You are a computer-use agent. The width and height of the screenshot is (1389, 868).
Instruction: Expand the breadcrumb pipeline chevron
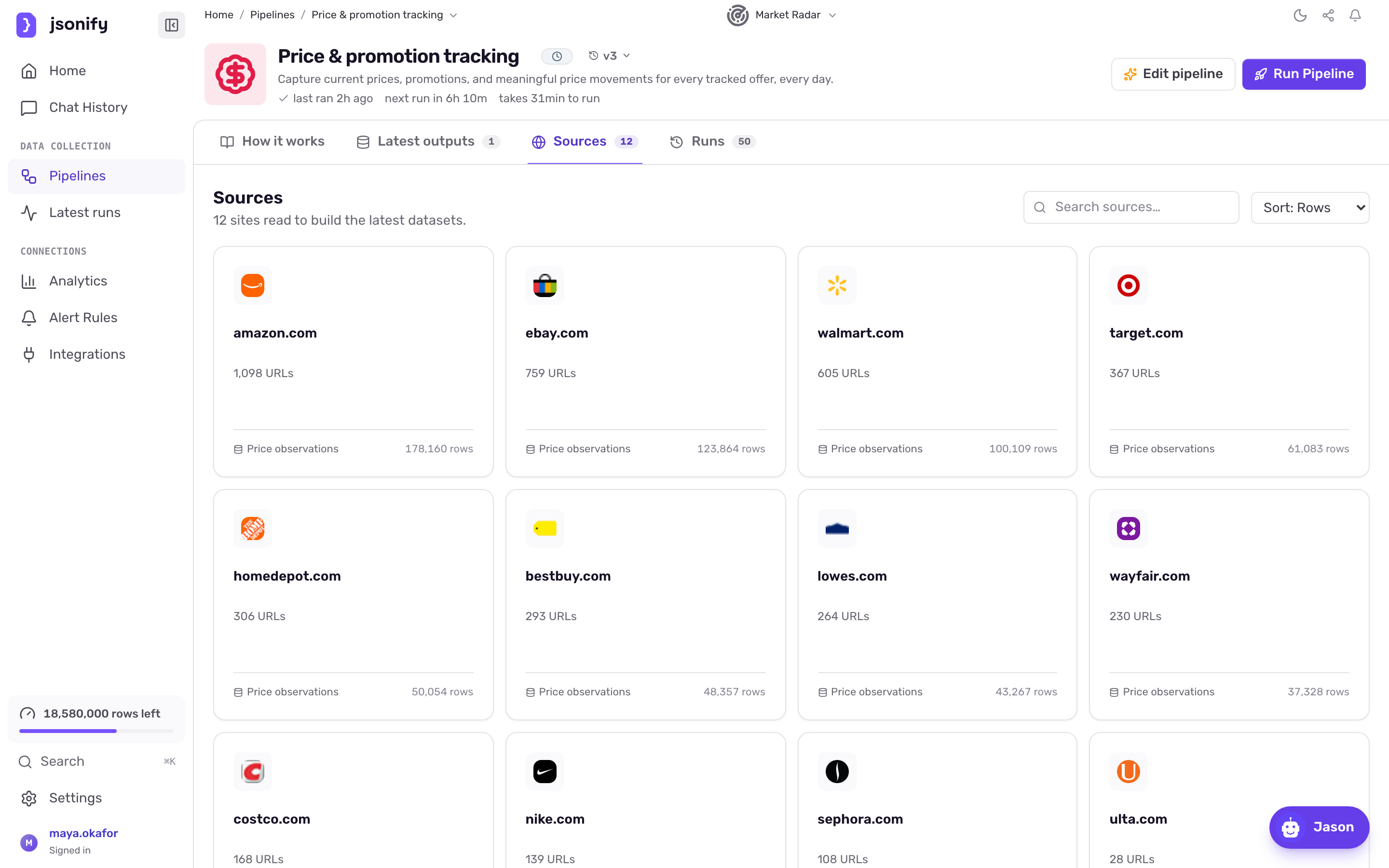(x=453, y=15)
